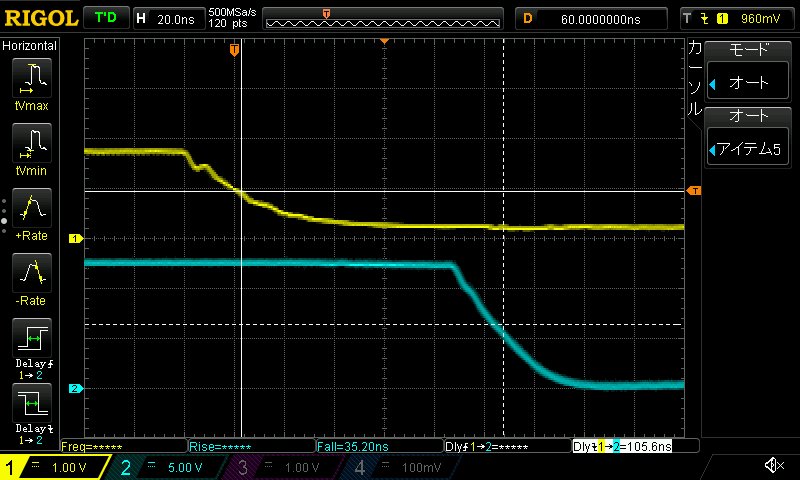This screenshot has width=800, height=480.
Task: Select channel 3 tab
Action: 281,467
